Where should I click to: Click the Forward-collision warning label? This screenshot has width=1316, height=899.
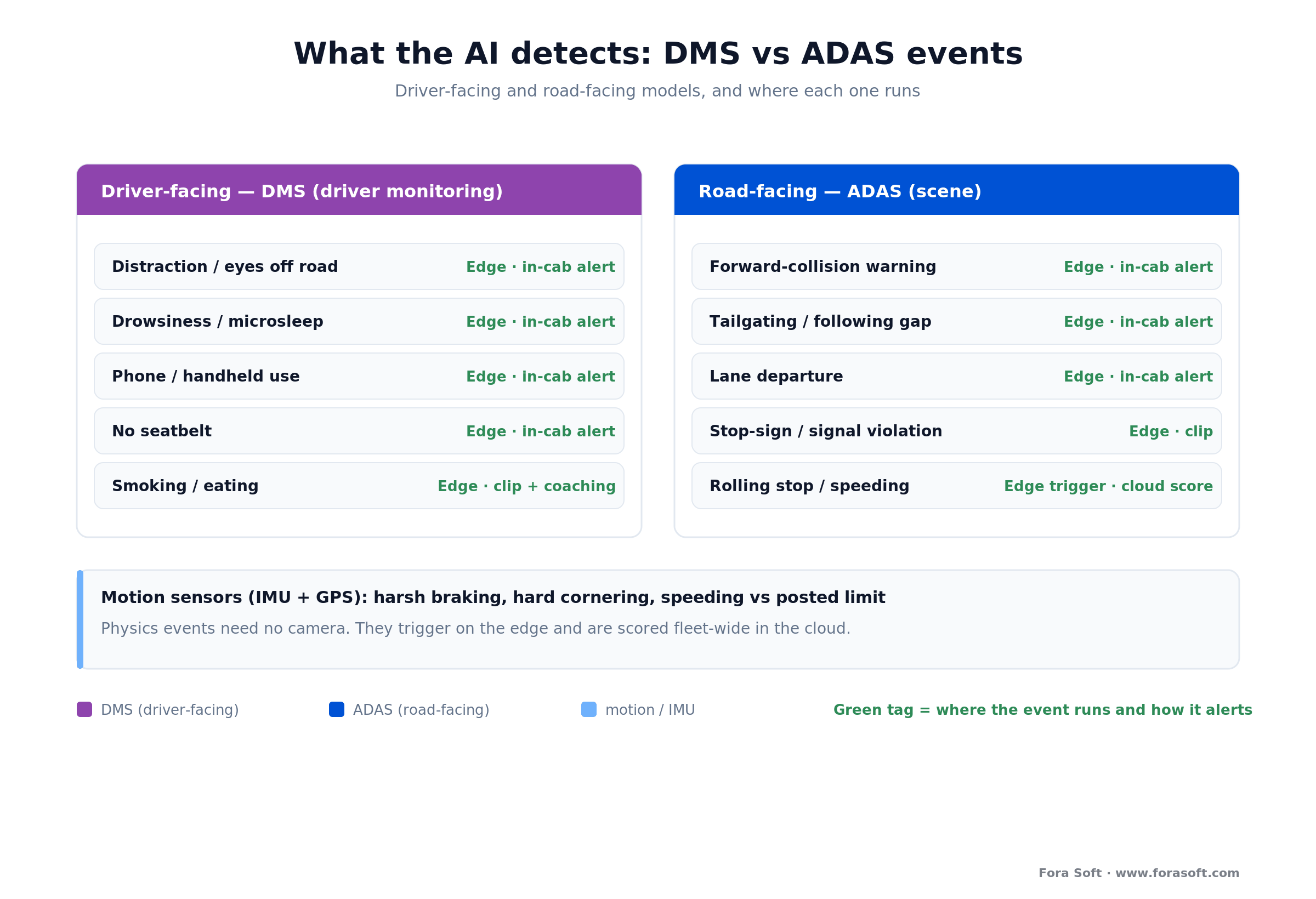click(x=823, y=266)
